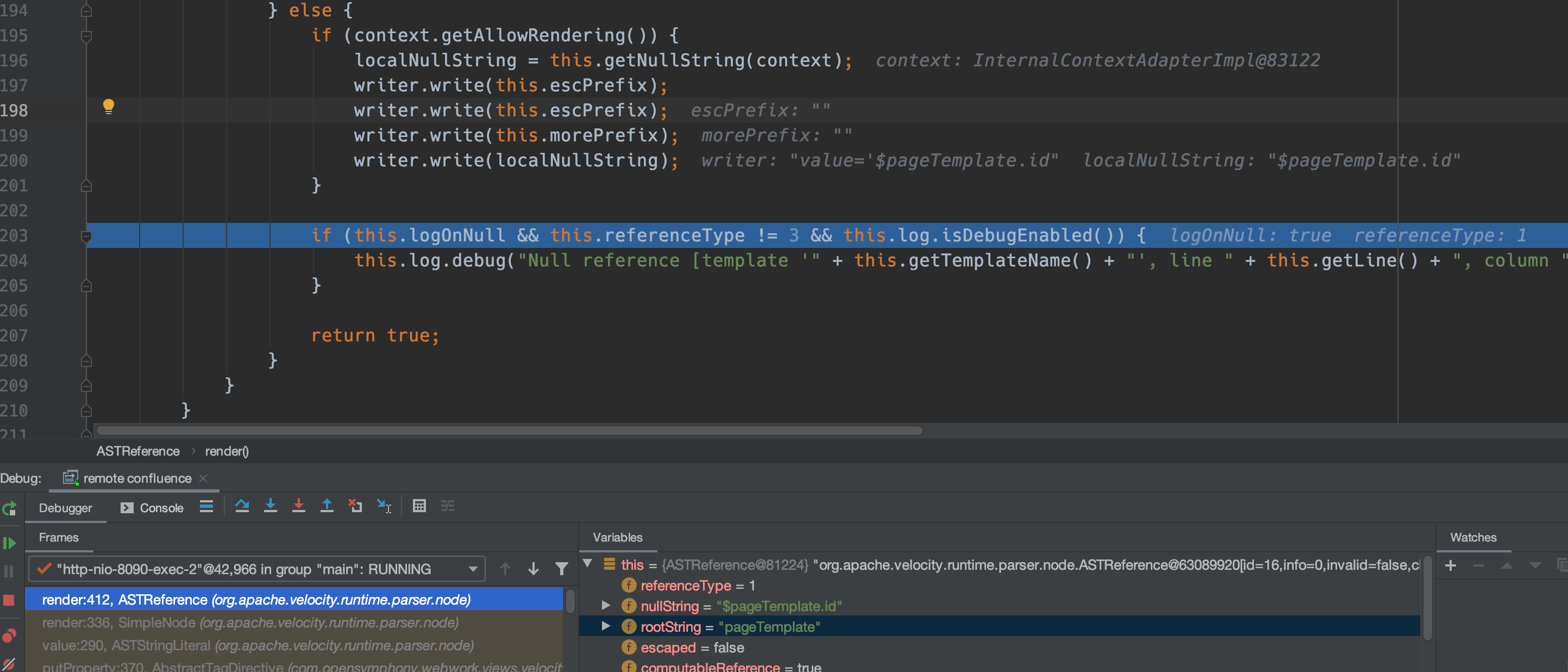Toggle code fold marker at line 201
1568x672 pixels.
pyautogui.click(x=86, y=186)
